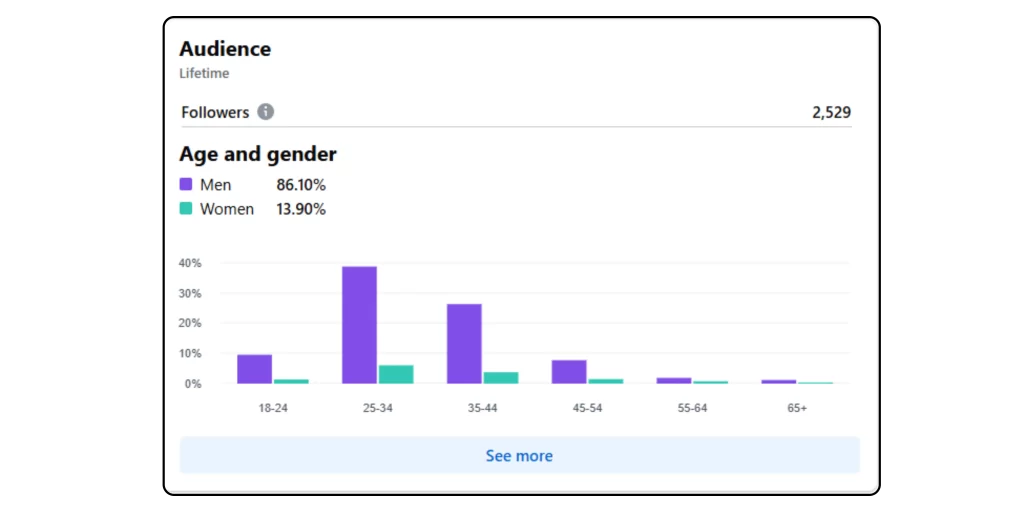
Task: Click the purple Men legend swatch
Action: 186,184
